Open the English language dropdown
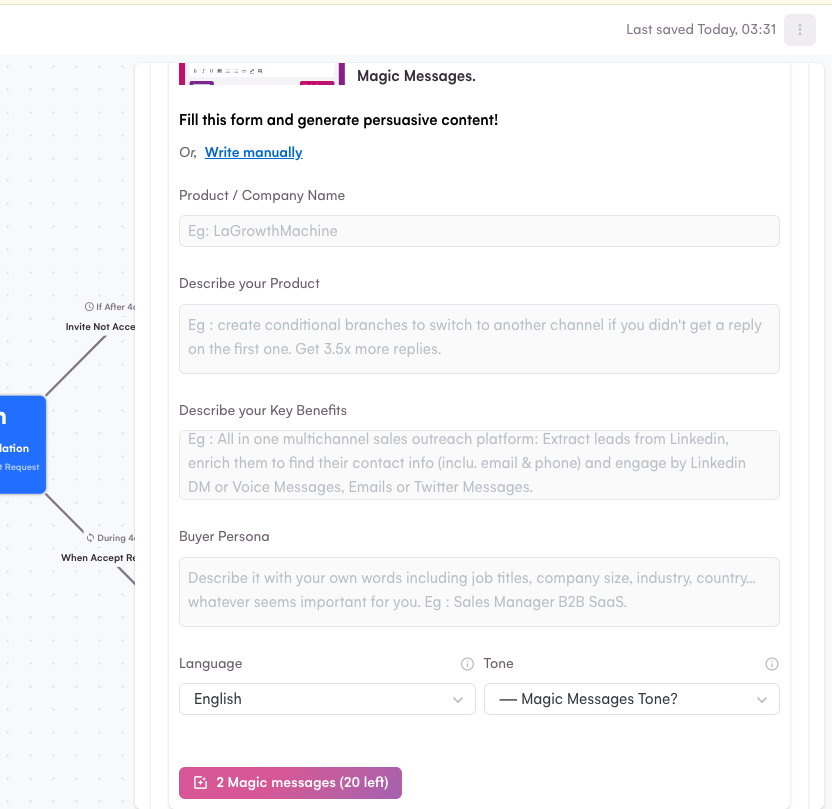 click(x=327, y=699)
